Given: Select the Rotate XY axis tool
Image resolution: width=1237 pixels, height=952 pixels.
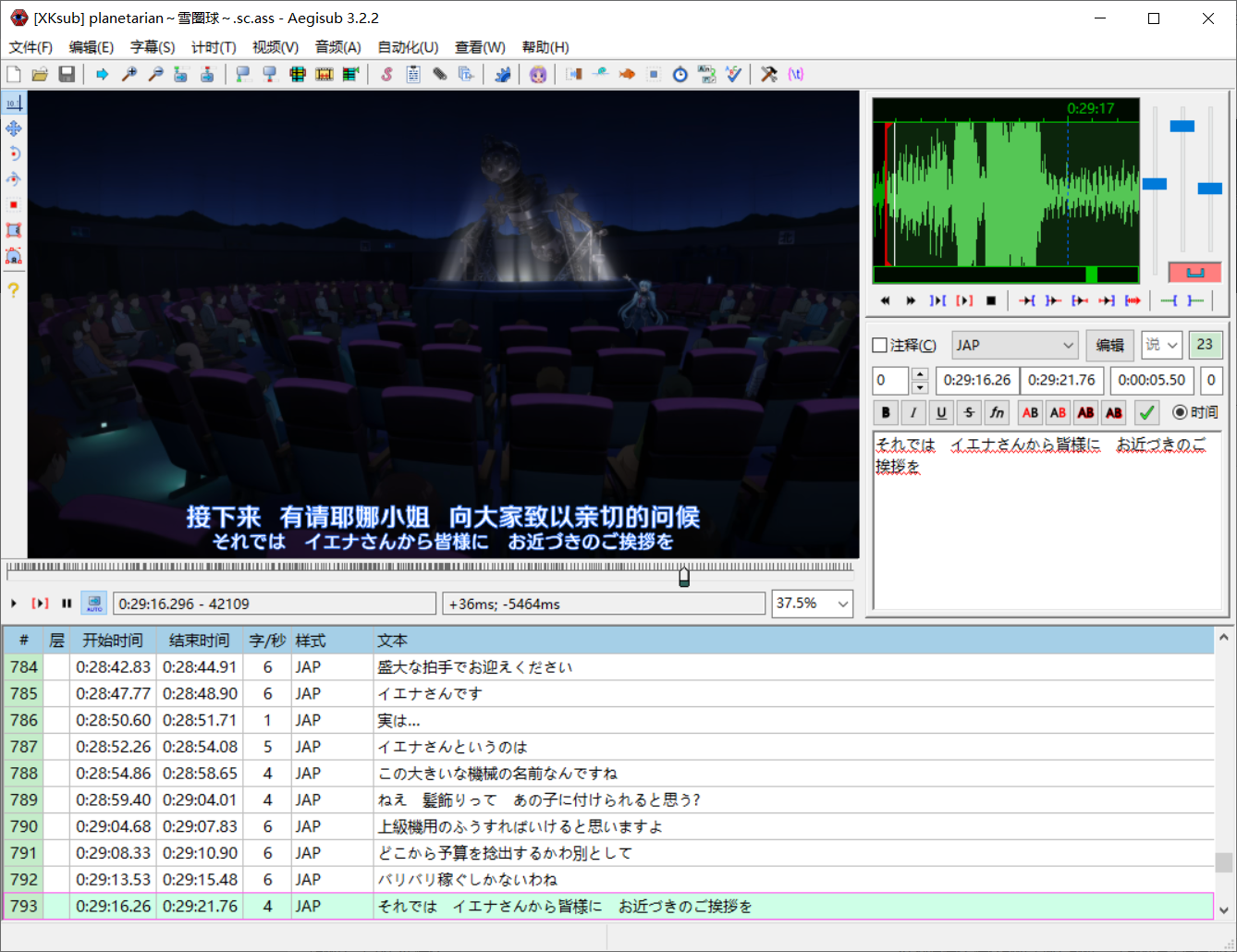Looking at the screenshot, I should click(x=14, y=179).
